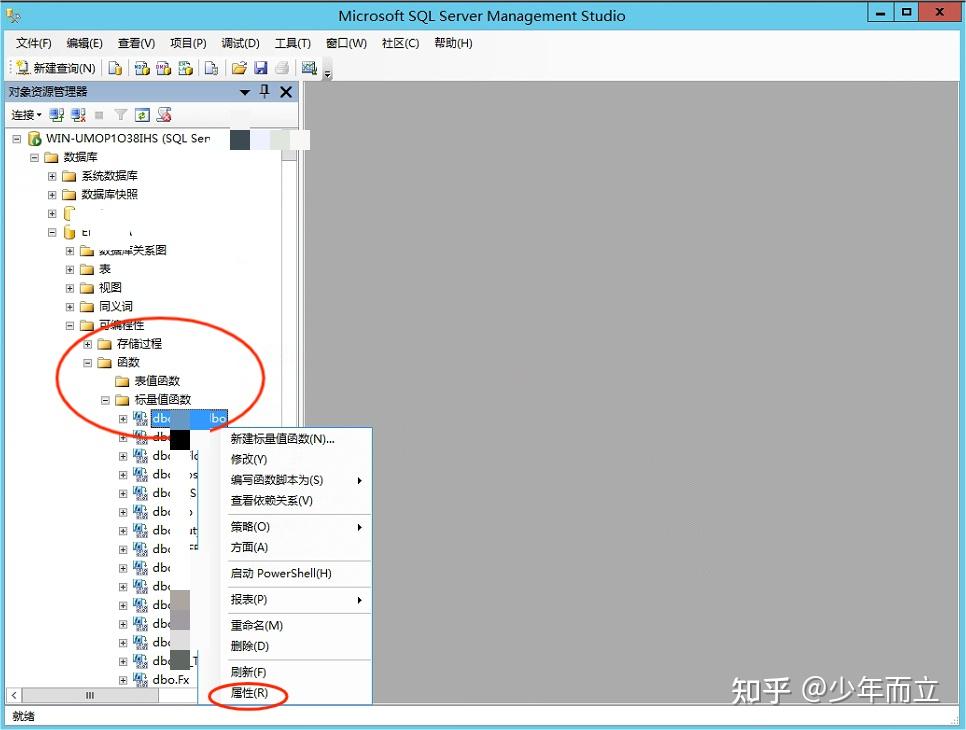Viewport: 966px width, 730px height.
Task: Refresh the tree with the Object Explorer refresh icon
Action: 140,114
